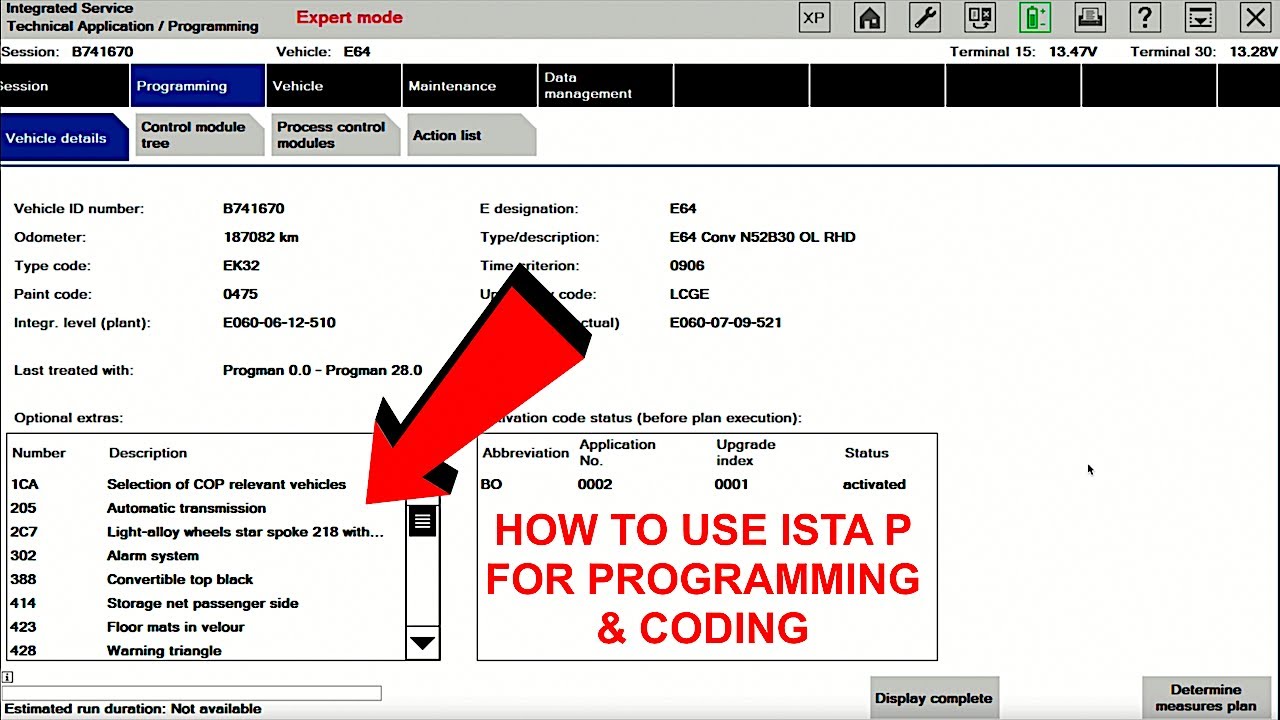Select row 1CA Selection of COP relevant vehicles

206,484
